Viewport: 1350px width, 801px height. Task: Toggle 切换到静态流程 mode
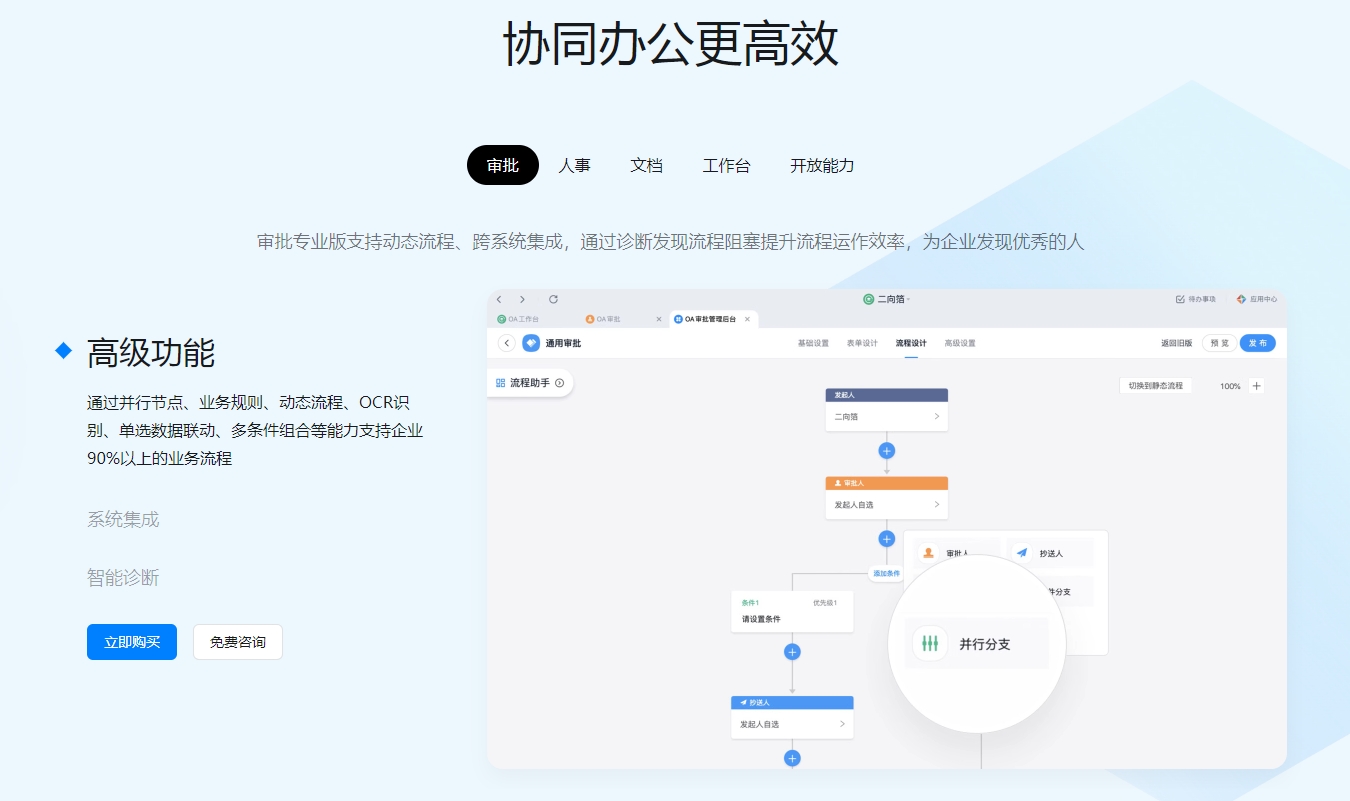point(1155,386)
